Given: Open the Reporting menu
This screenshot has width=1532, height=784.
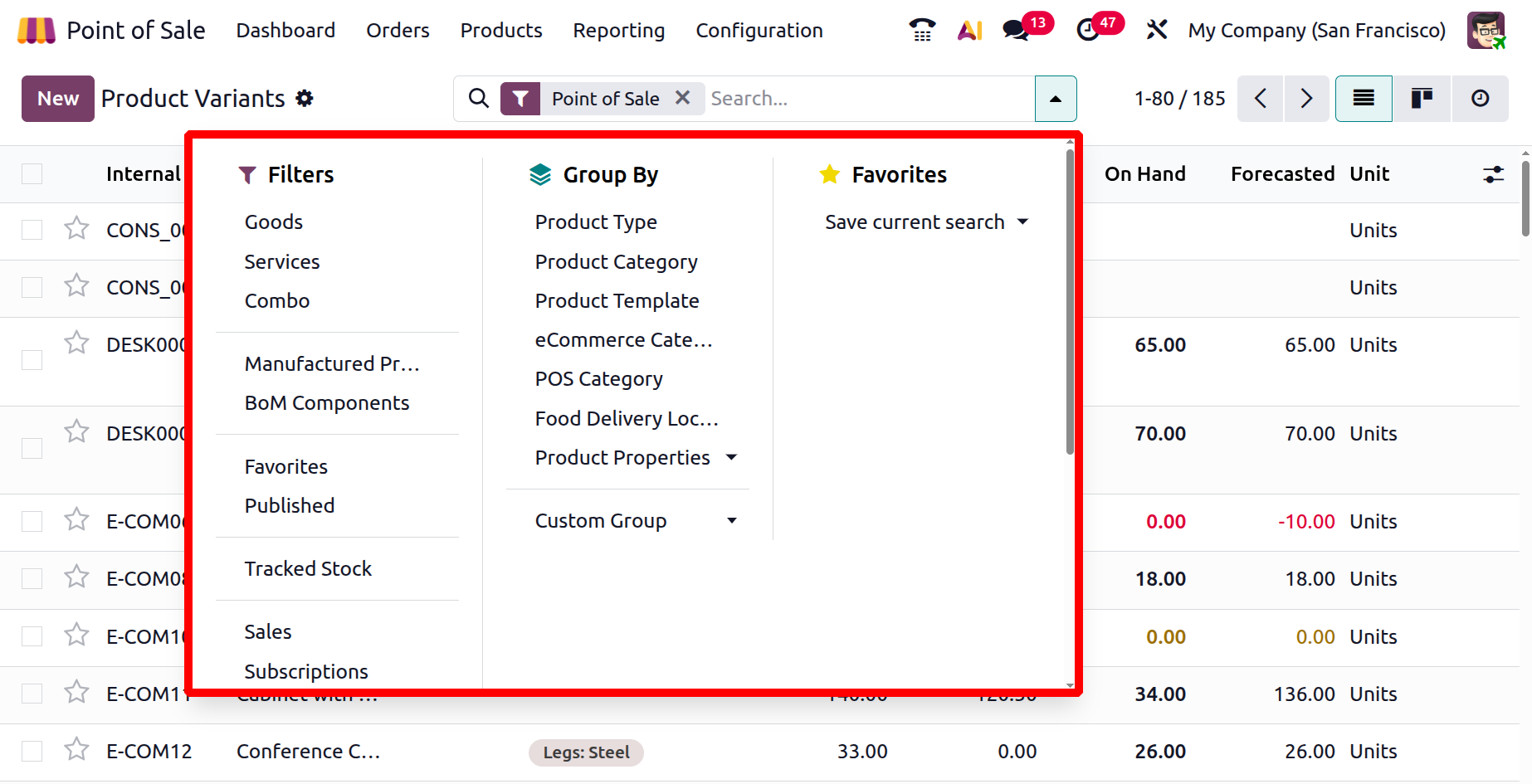Looking at the screenshot, I should 618,31.
